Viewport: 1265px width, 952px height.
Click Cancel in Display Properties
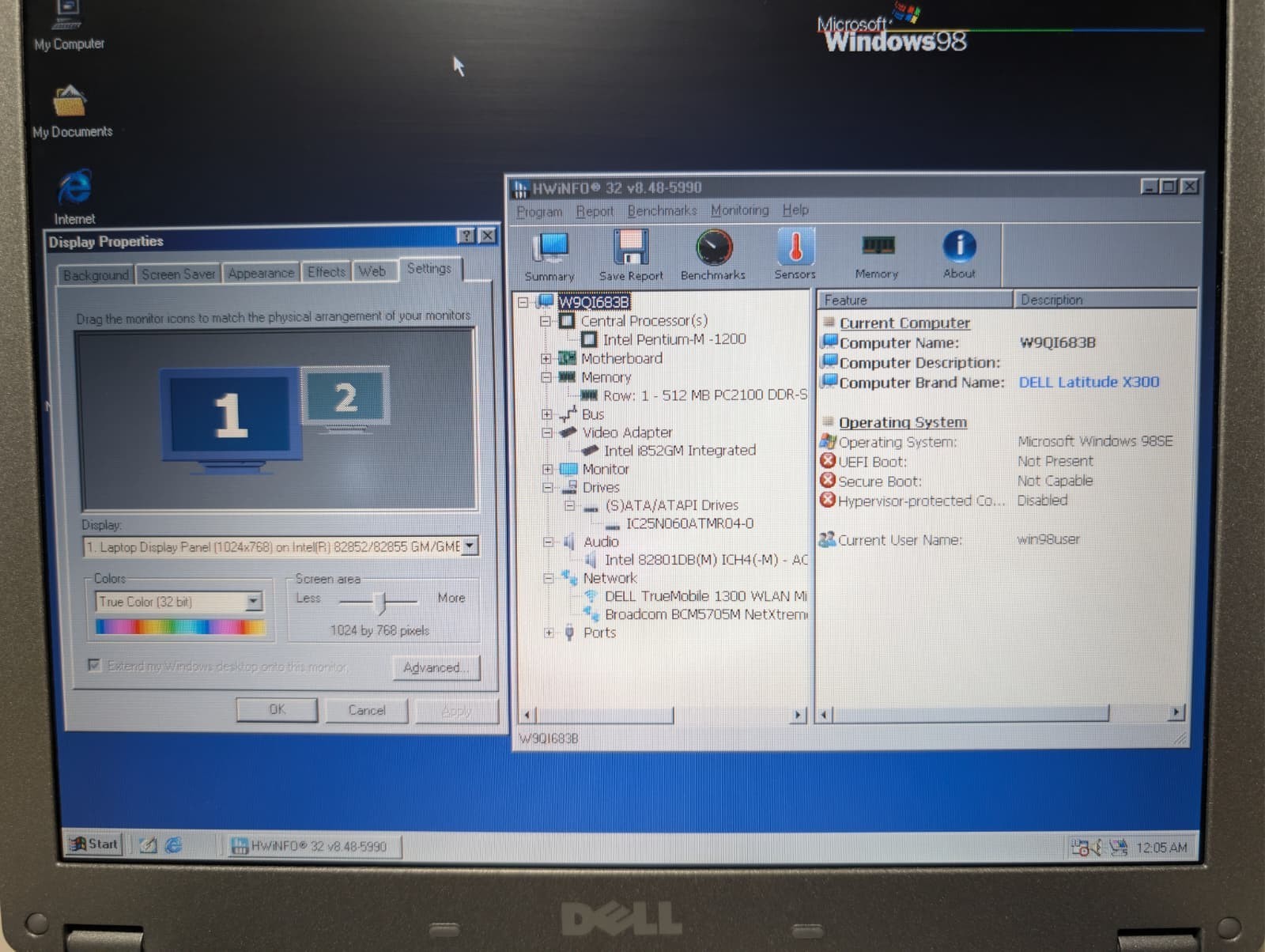point(367,710)
